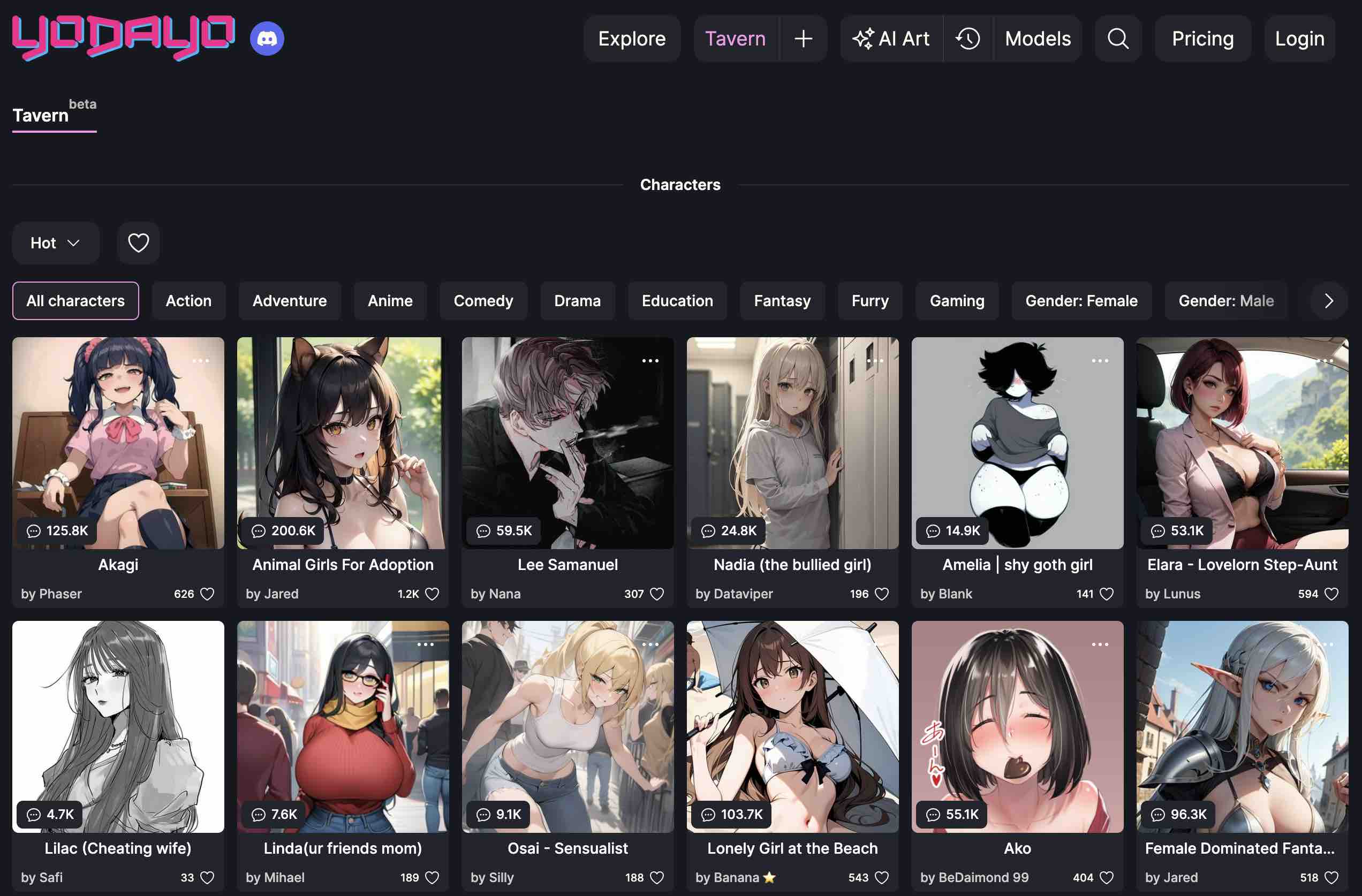Open the Lonely Girl at the Beach thumbnail

pos(792,727)
